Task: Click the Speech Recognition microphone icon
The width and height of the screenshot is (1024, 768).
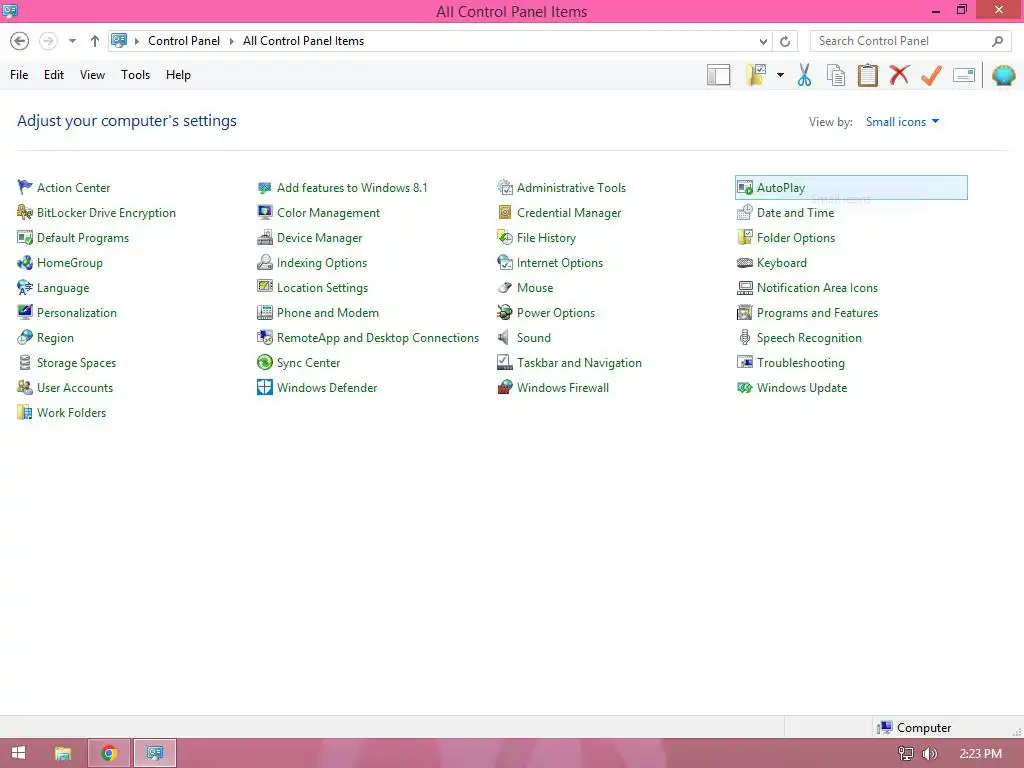Action: tap(744, 338)
